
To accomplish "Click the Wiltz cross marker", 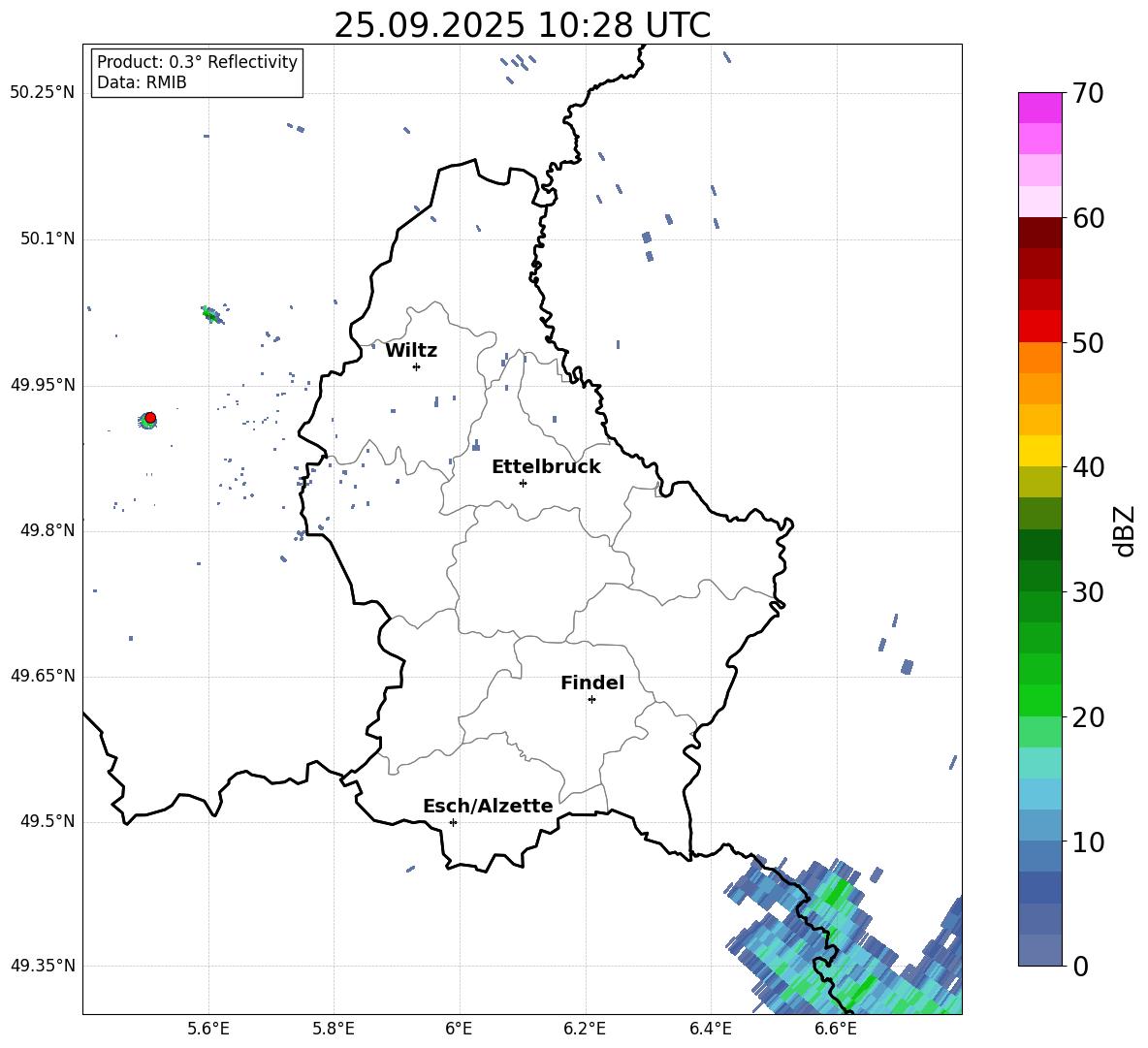I will point(416,366).
